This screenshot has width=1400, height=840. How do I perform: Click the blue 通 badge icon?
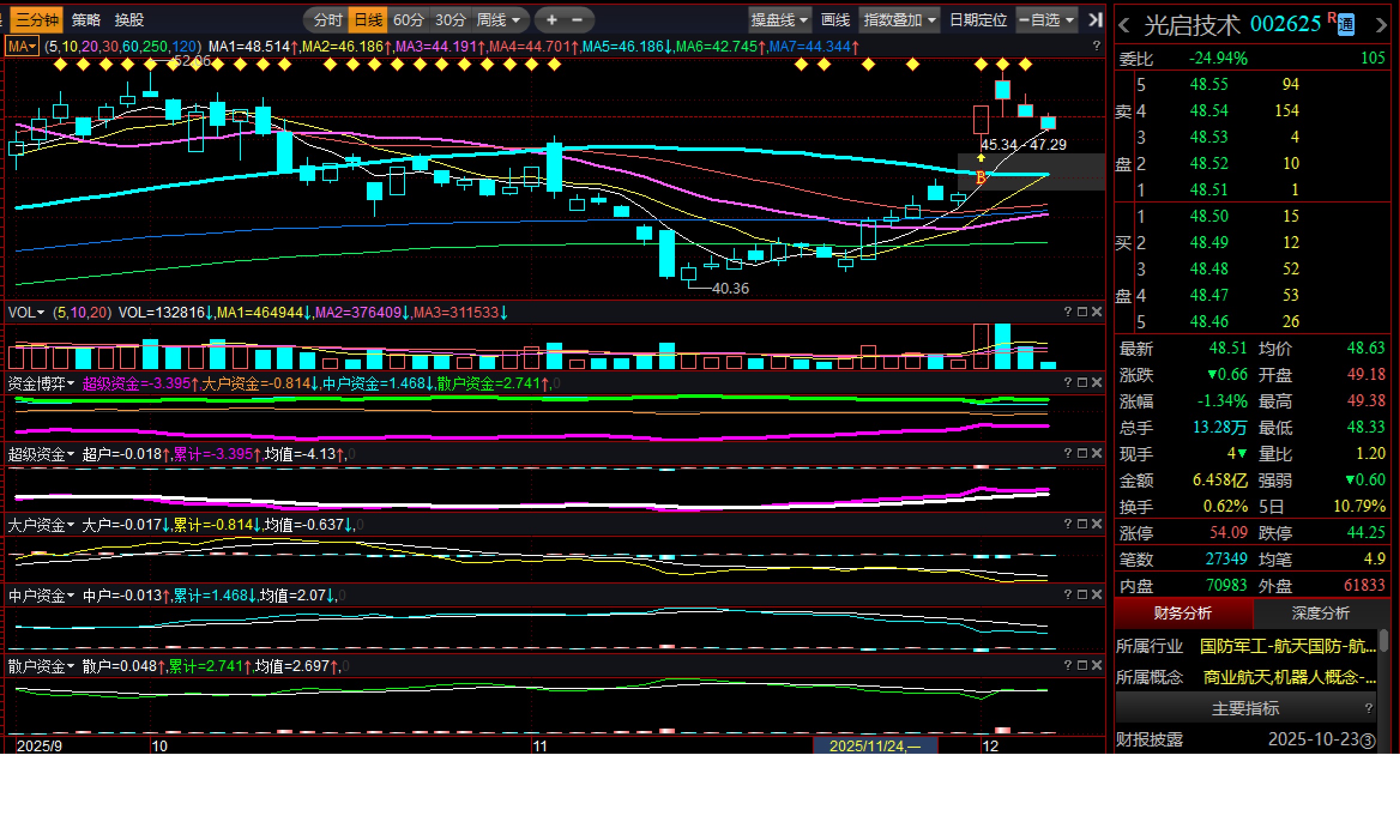pos(1346,25)
